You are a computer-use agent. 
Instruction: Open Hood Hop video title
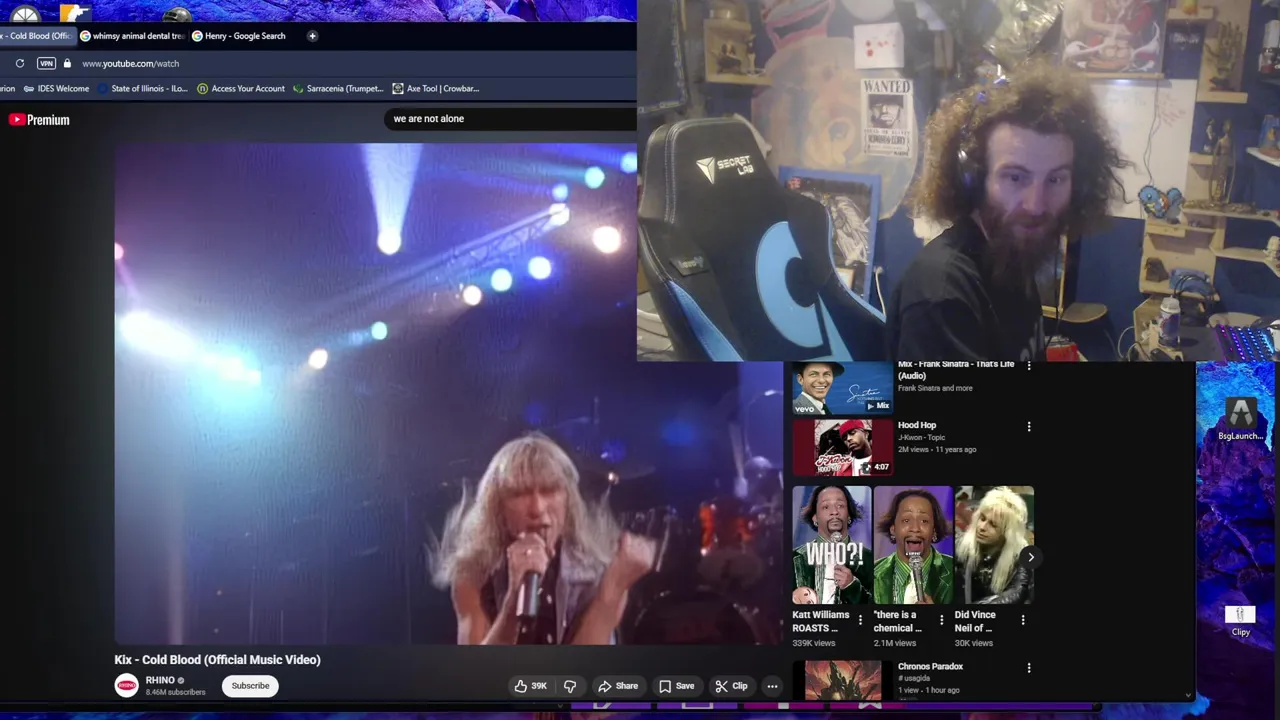(x=917, y=425)
